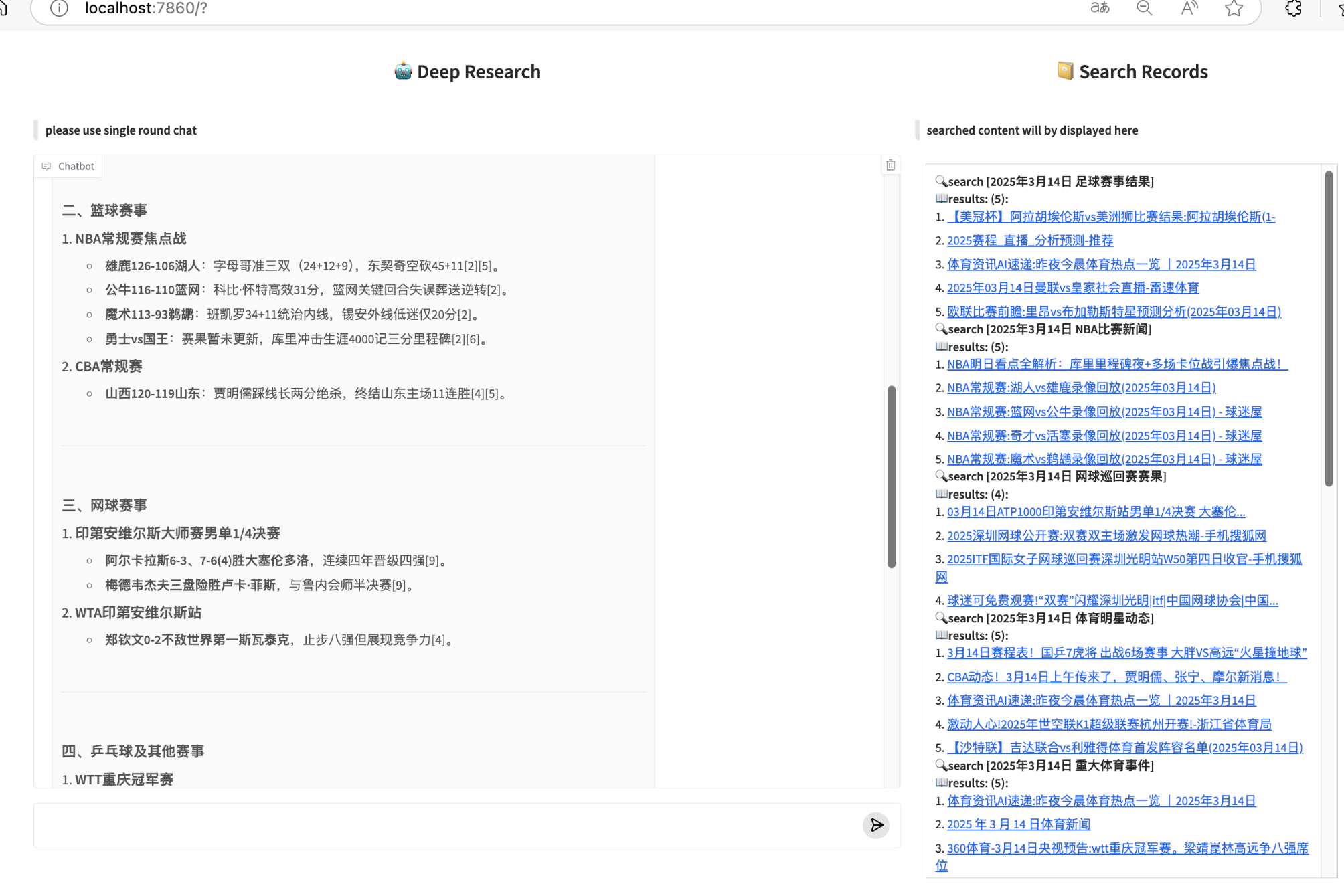This screenshot has height=896, width=1344.
Task: Open CBA动态 3月14日 贾明儒 news link
Action: point(1116,677)
